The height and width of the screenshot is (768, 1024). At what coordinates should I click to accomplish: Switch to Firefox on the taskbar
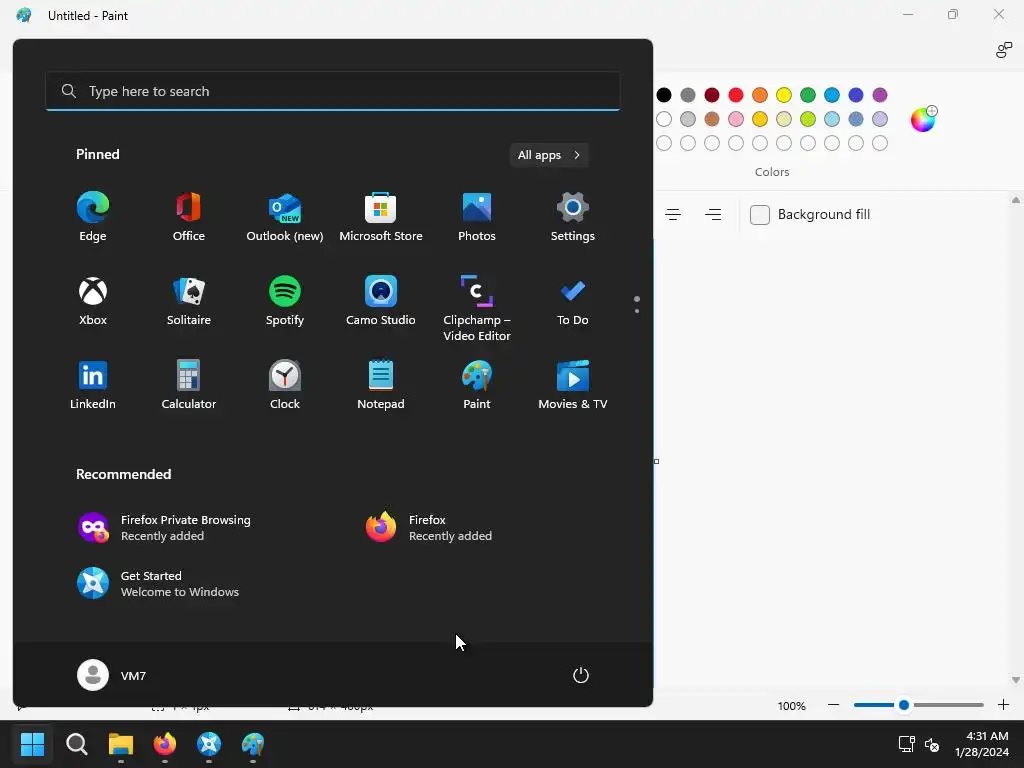(x=165, y=744)
